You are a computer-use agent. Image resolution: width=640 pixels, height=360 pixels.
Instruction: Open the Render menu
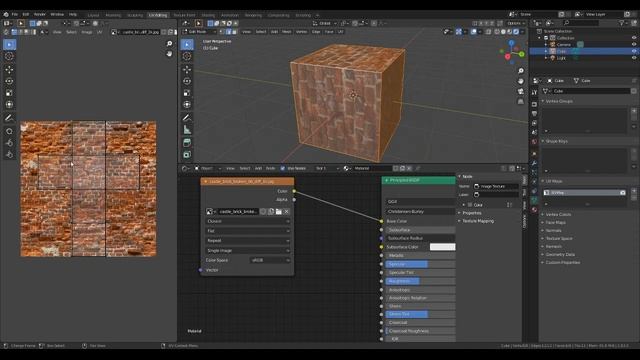pyautogui.click(x=40, y=14)
